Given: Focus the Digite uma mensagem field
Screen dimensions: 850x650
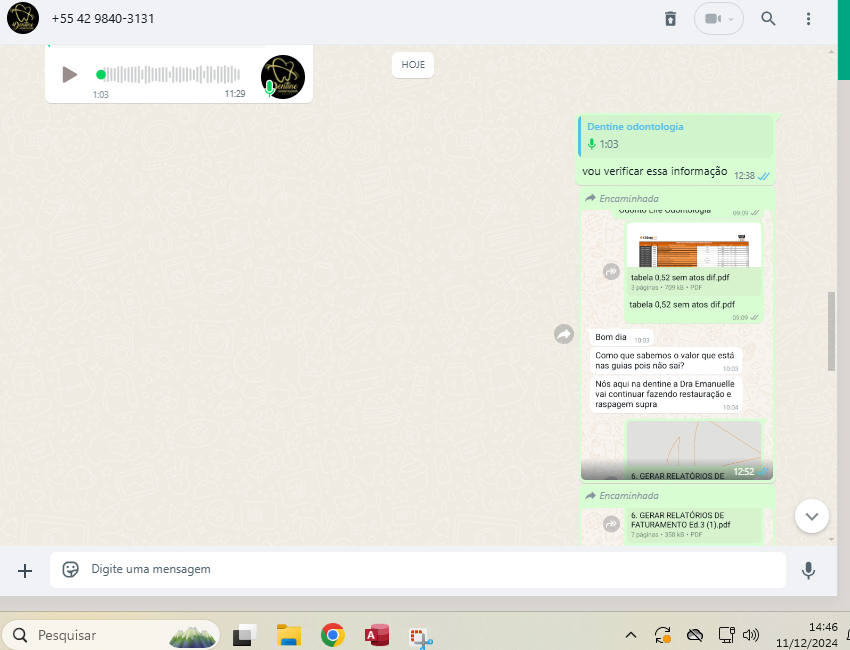Looking at the screenshot, I should (418, 569).
